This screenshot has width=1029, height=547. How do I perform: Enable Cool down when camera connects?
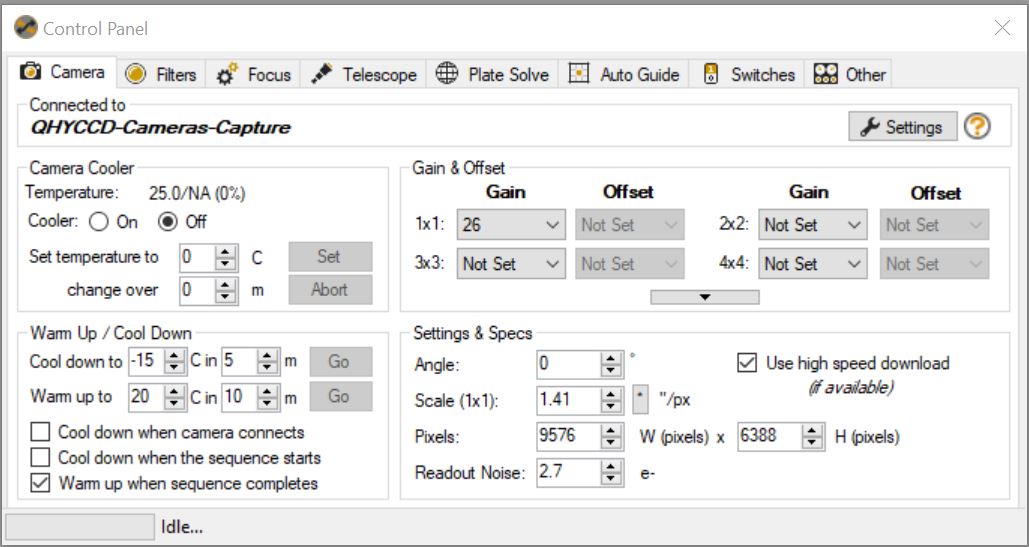pos(41,433)
